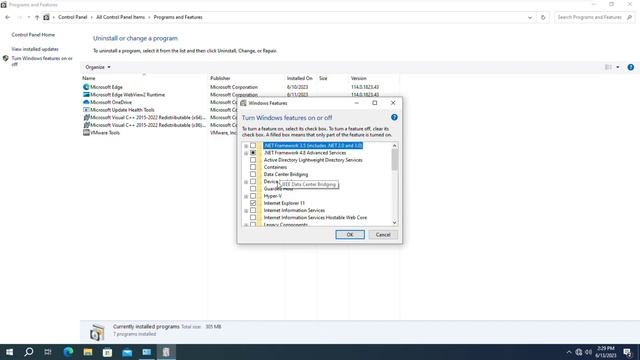Expand the .NET Framework 3.5 node
This screenshot has width=640, height=360.
tap(246, 146)
